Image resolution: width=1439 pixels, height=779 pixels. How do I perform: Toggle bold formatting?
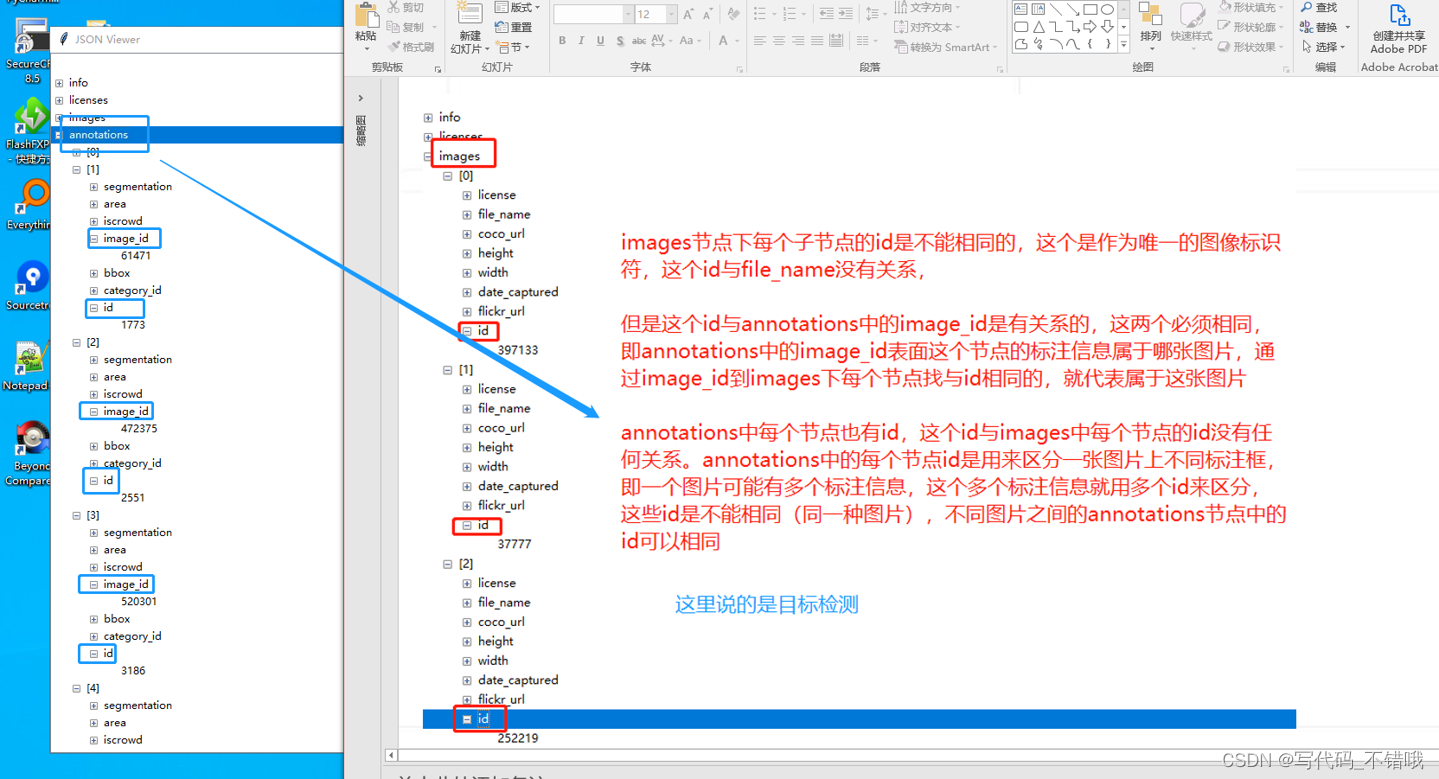pyautogui.click(x=562, y=41)
